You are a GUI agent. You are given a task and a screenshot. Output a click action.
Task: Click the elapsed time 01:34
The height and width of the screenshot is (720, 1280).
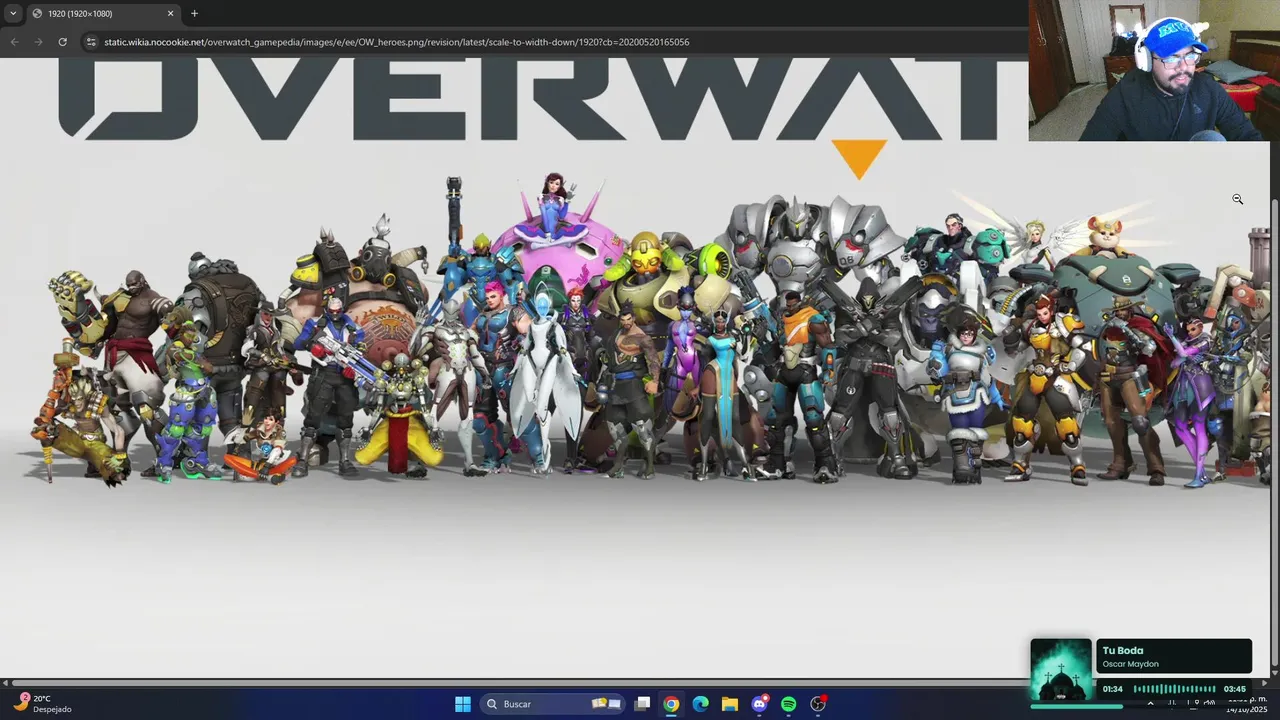click(1112, 689)
